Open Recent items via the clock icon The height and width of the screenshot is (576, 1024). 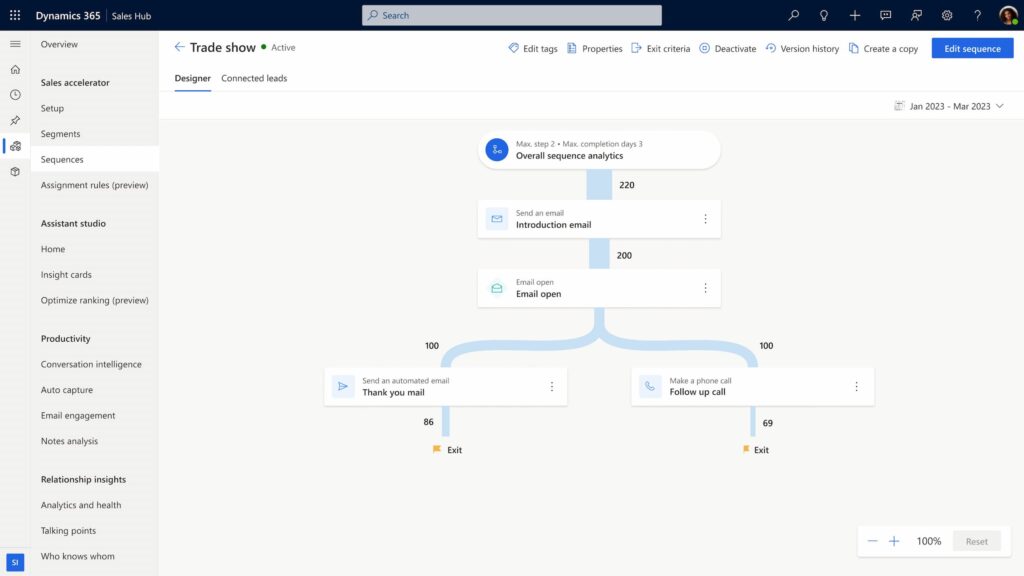14,95
